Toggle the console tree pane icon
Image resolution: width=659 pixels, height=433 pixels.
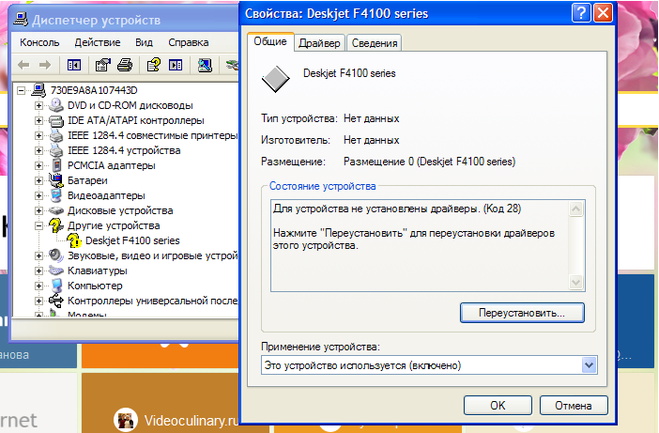[74, 65]
